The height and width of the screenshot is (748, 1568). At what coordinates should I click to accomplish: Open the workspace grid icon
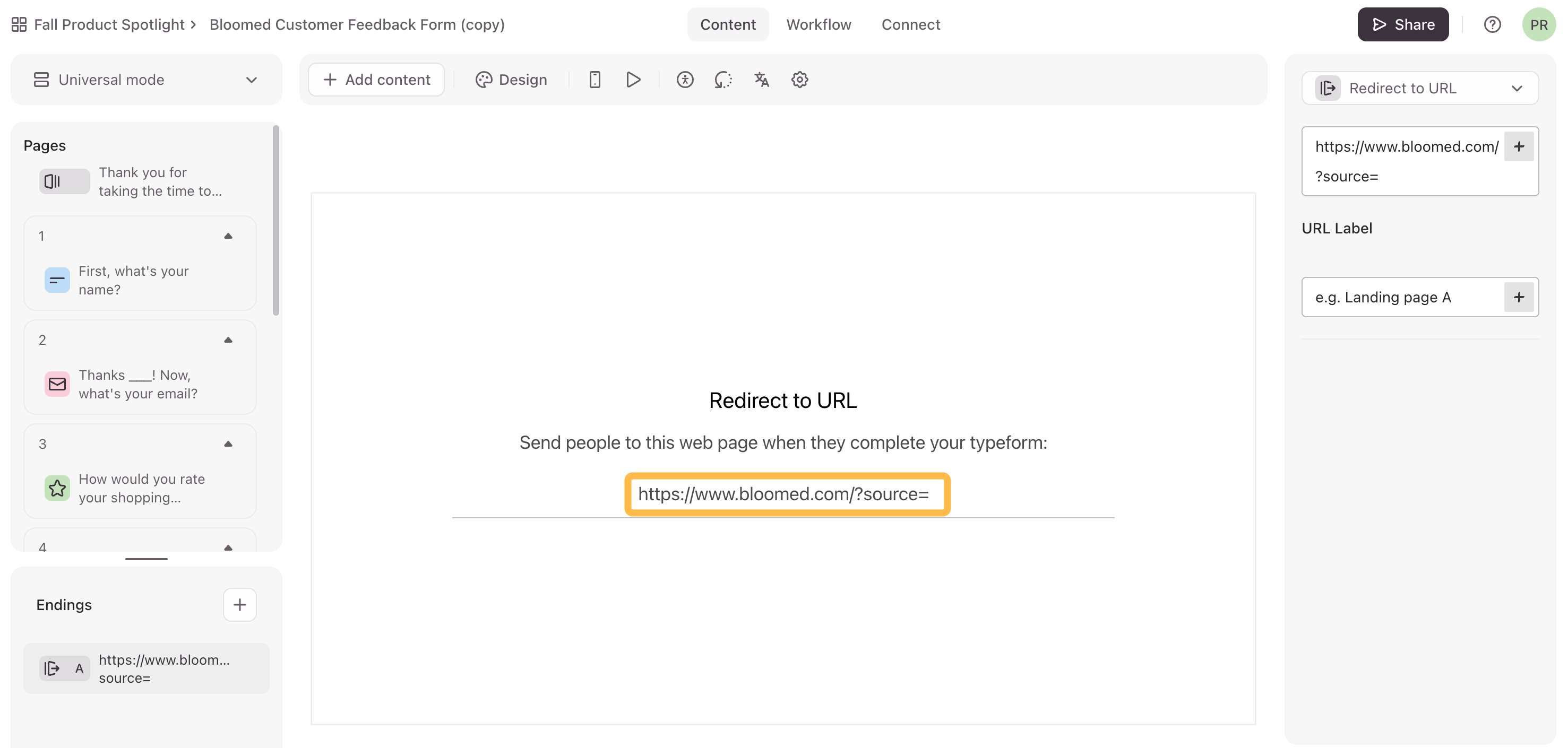[19, 24]
